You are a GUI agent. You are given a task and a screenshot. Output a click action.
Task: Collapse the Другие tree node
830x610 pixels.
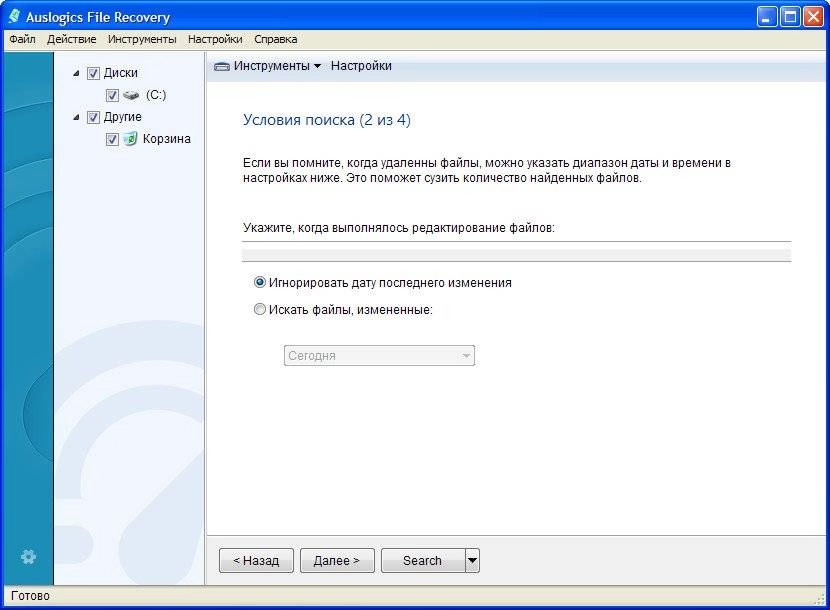coord(76,117)
